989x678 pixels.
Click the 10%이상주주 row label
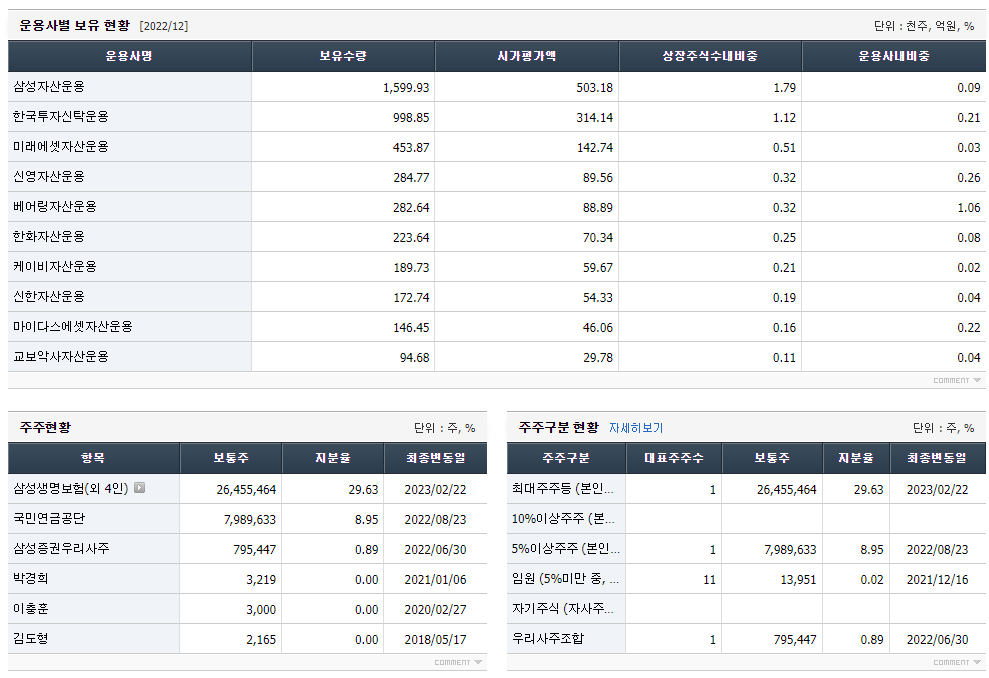click(563, 518)
